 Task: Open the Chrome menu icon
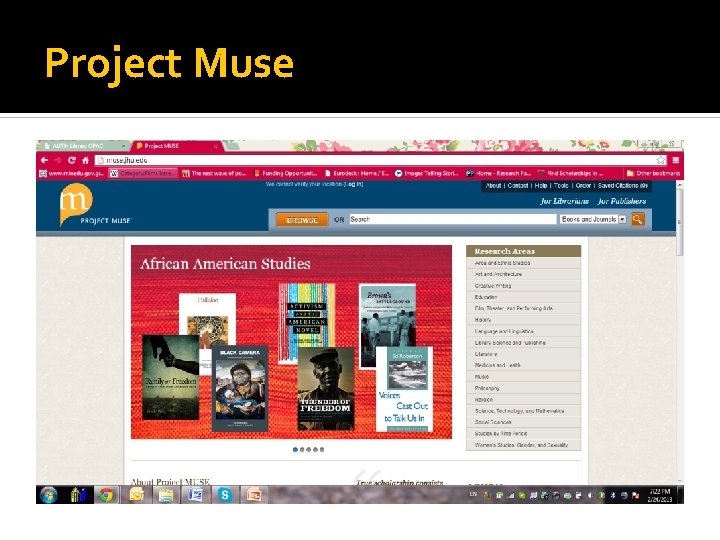pyautogui.click(x=675, y=160)
